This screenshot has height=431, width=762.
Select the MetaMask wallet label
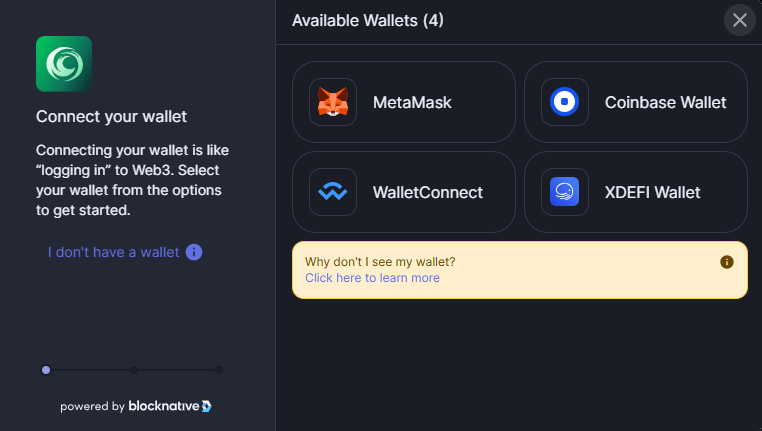412,103
